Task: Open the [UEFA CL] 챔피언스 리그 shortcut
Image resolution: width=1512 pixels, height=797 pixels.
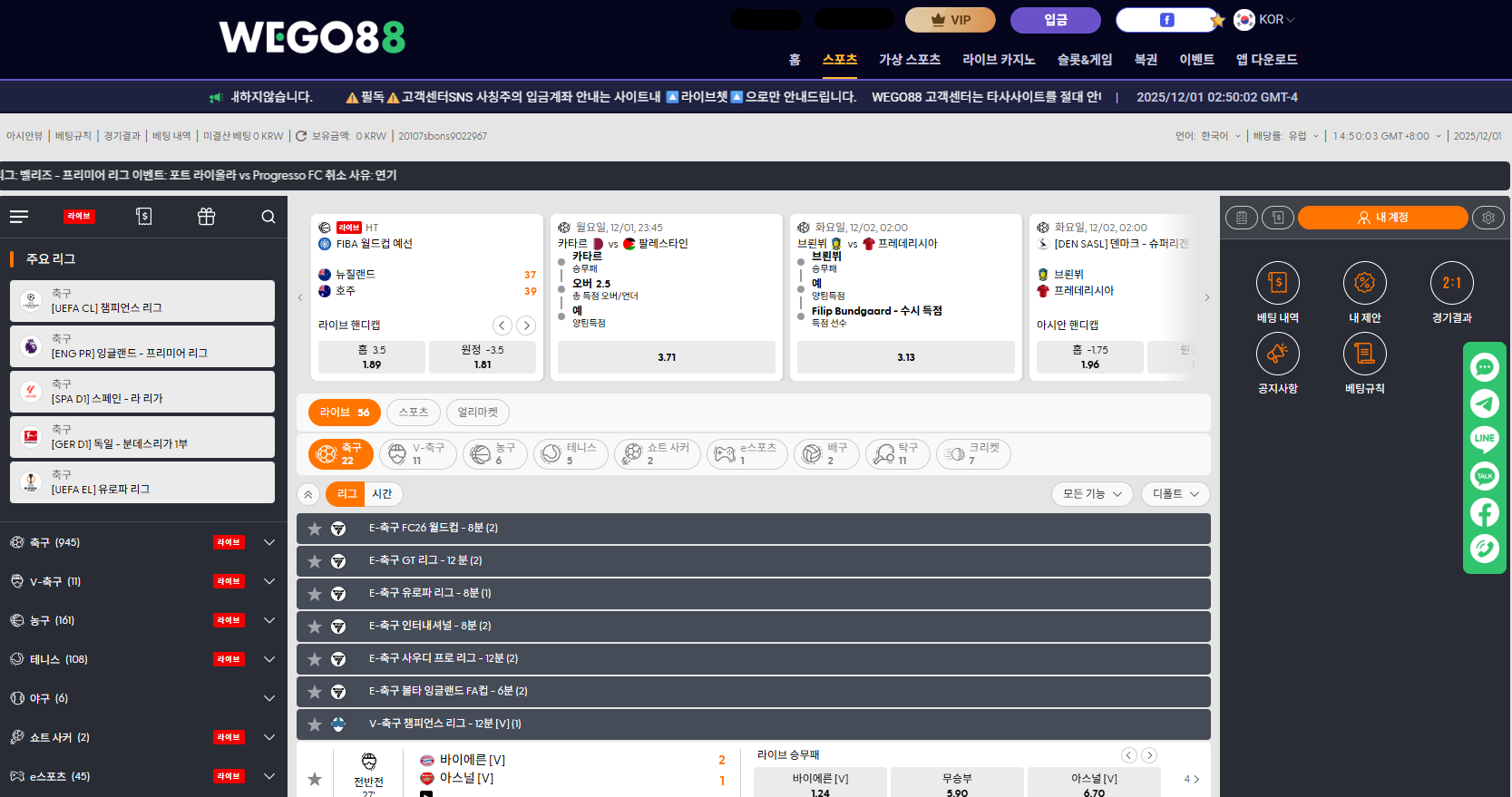Action: click(x=142, y=301)
